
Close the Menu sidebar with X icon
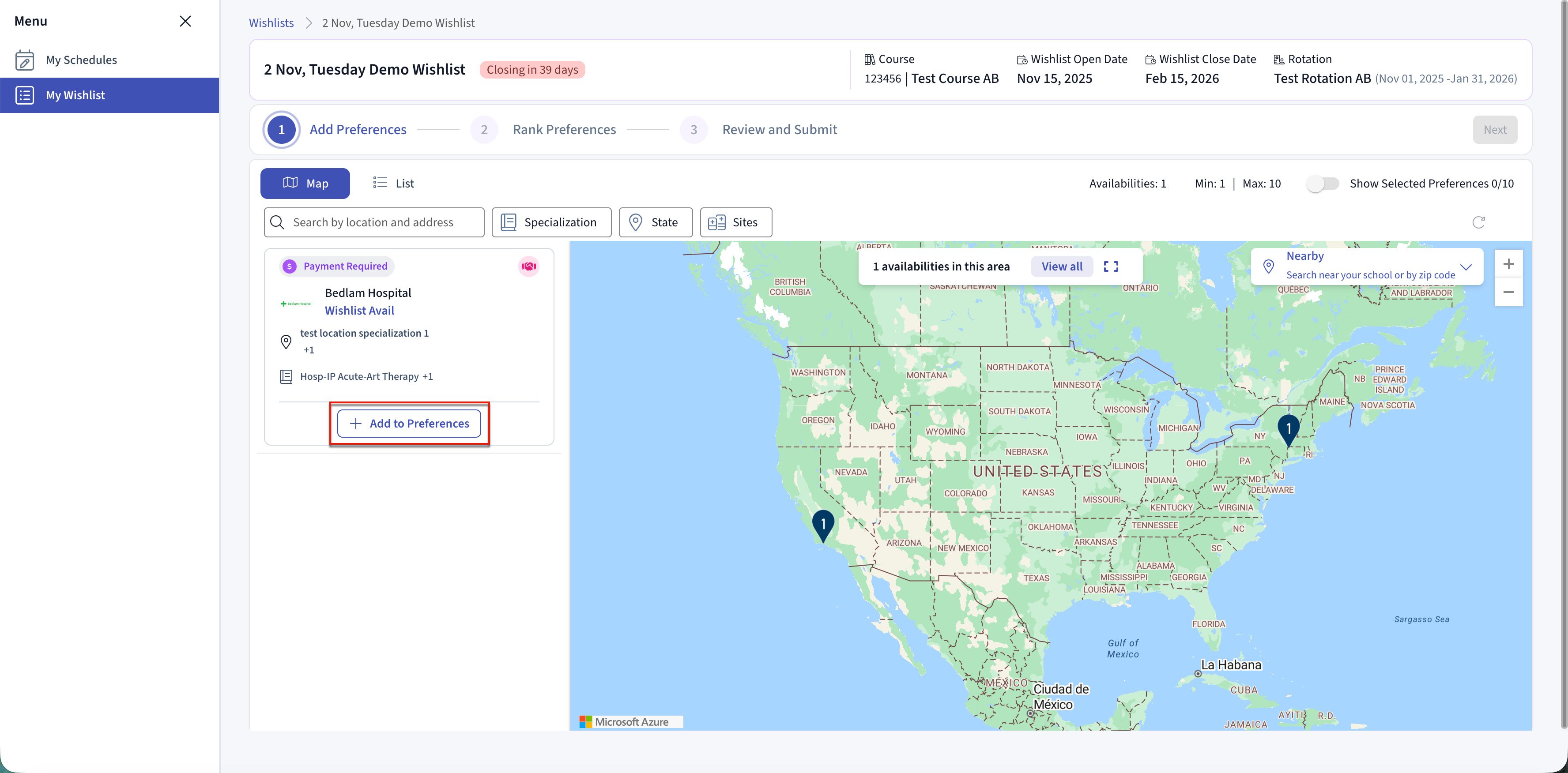tap(185, 21)
